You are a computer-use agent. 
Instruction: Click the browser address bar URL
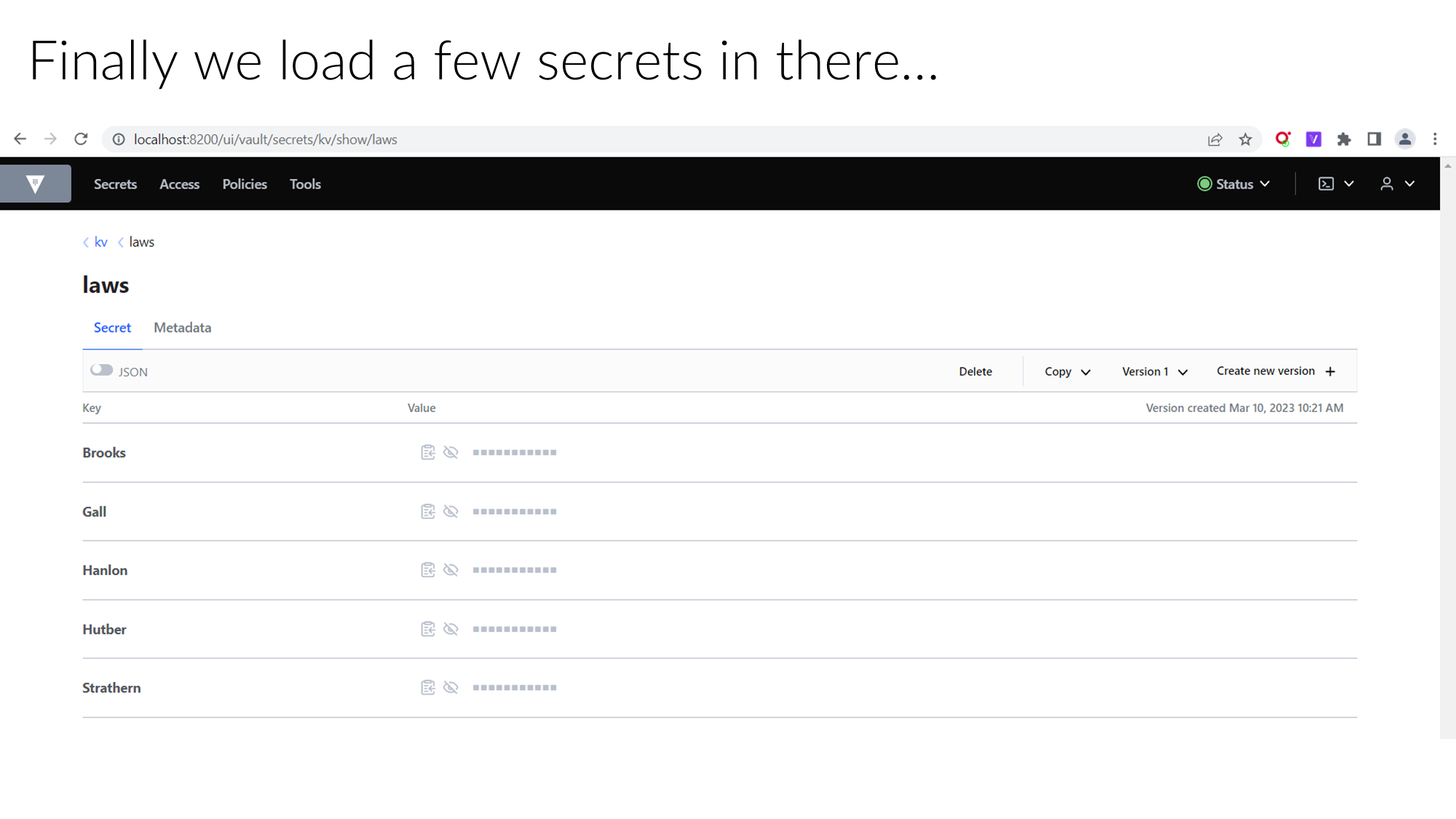266,140
